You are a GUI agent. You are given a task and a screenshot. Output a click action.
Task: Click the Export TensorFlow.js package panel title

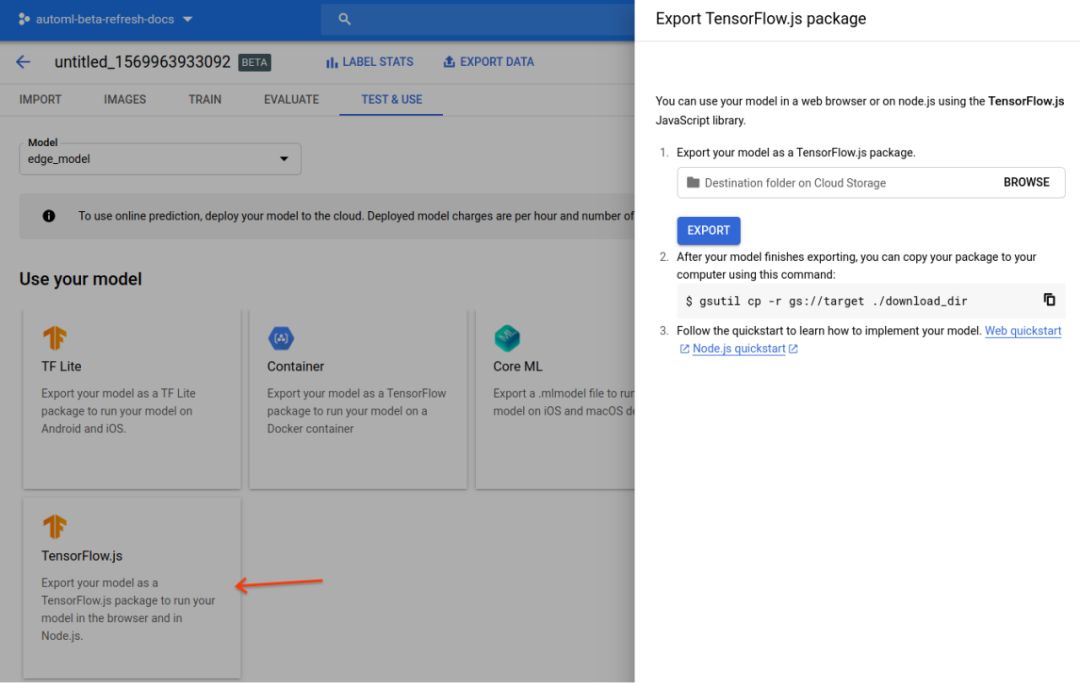(760, 19)
